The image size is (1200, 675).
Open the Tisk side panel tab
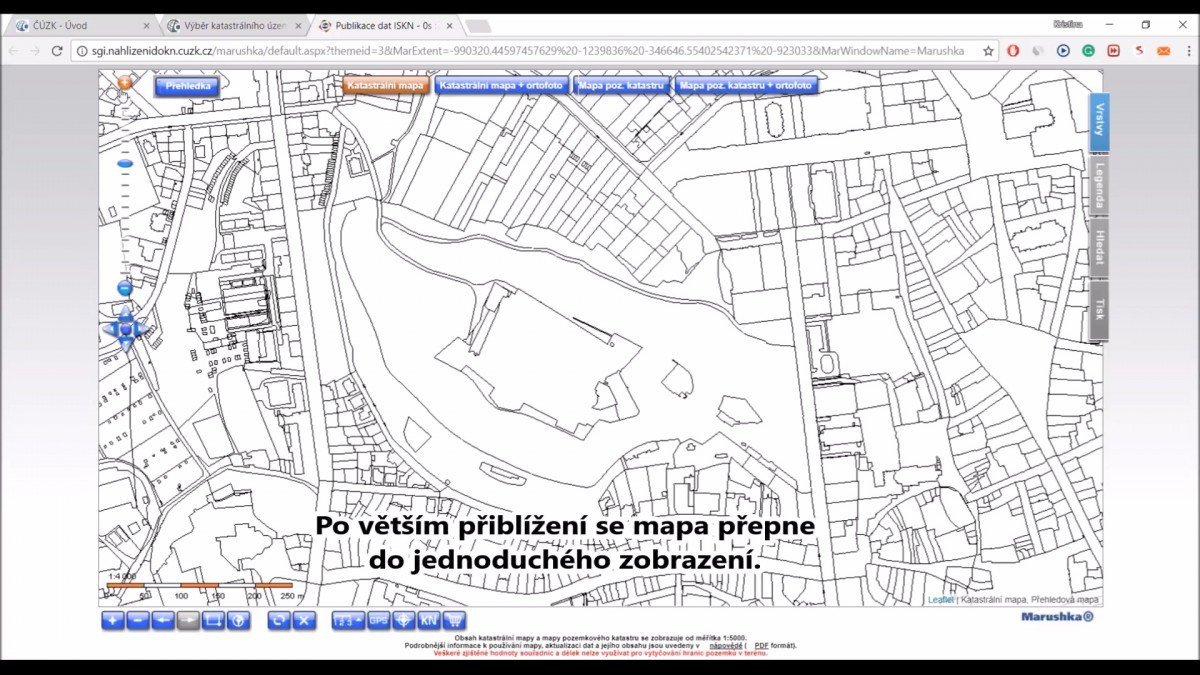(x=1099, y=310)
